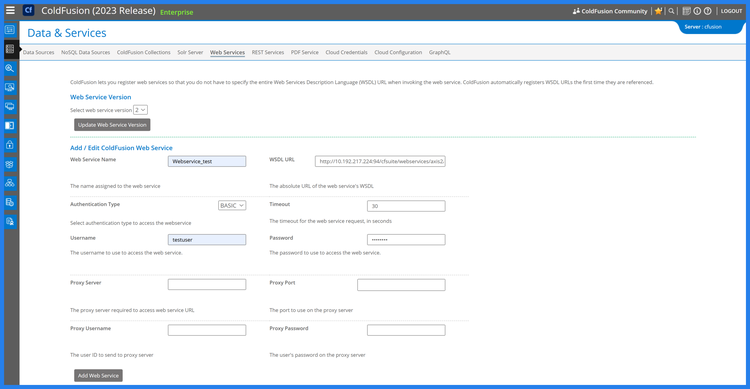Focus the Web Service Name field

pos(207,161)
